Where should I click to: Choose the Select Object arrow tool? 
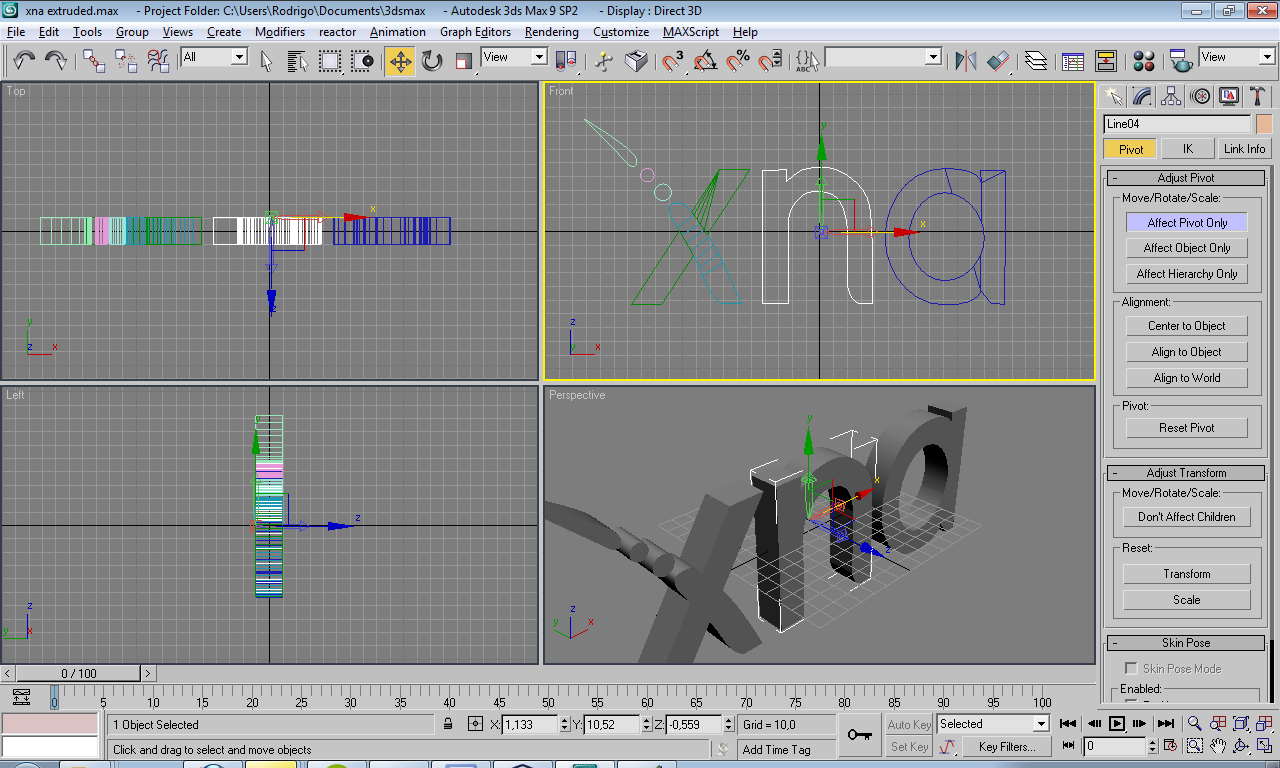(x=266, y=61)
